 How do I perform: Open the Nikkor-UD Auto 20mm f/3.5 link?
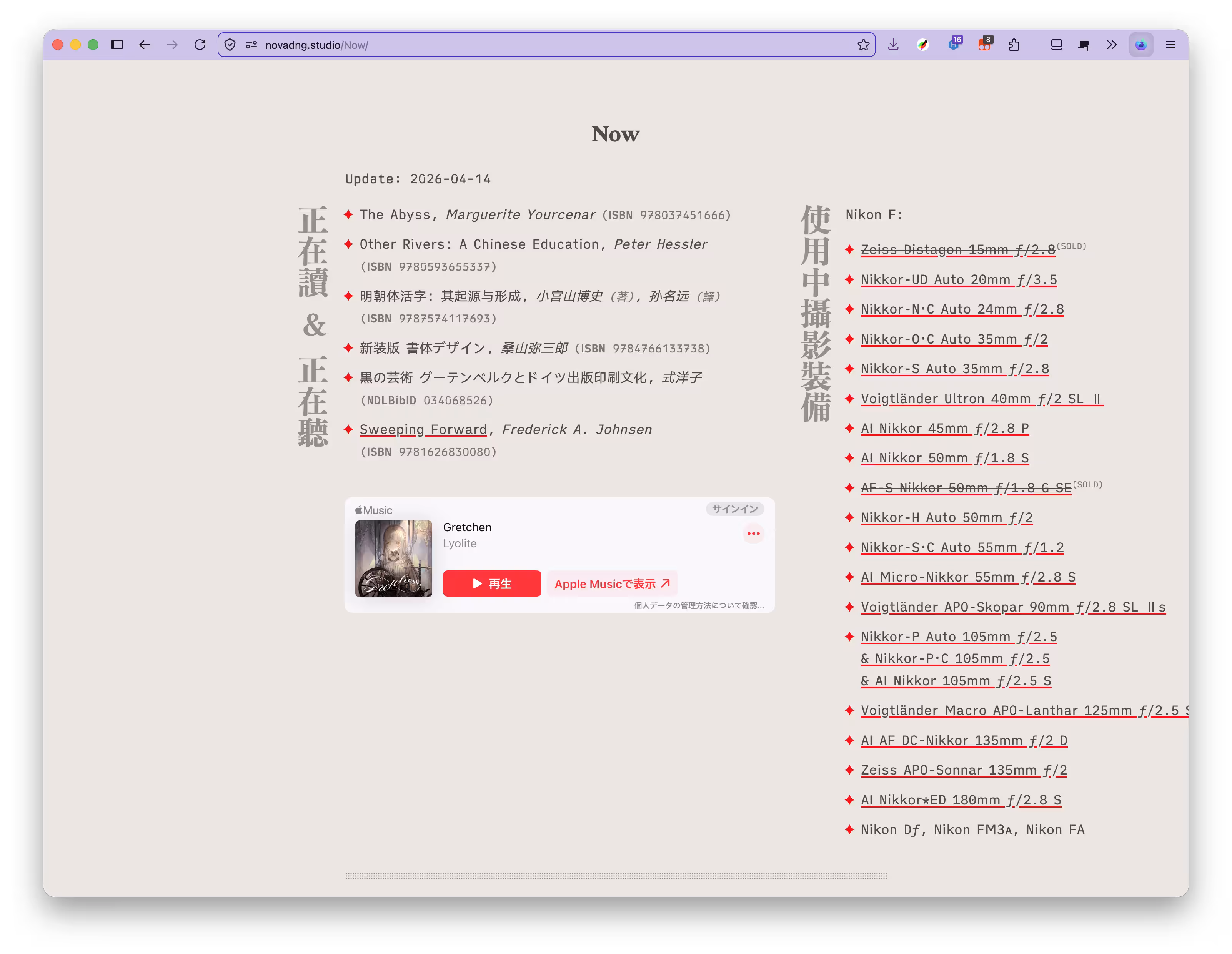[x=958, y=280]
